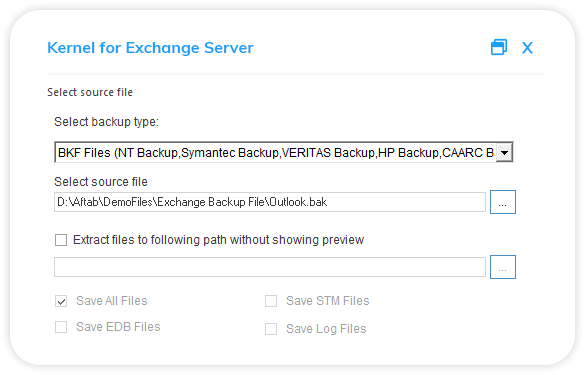This screenshot has width=585, height=375.
Task: Enable Extract files without showing preview
Action: (x=61, y=240)
